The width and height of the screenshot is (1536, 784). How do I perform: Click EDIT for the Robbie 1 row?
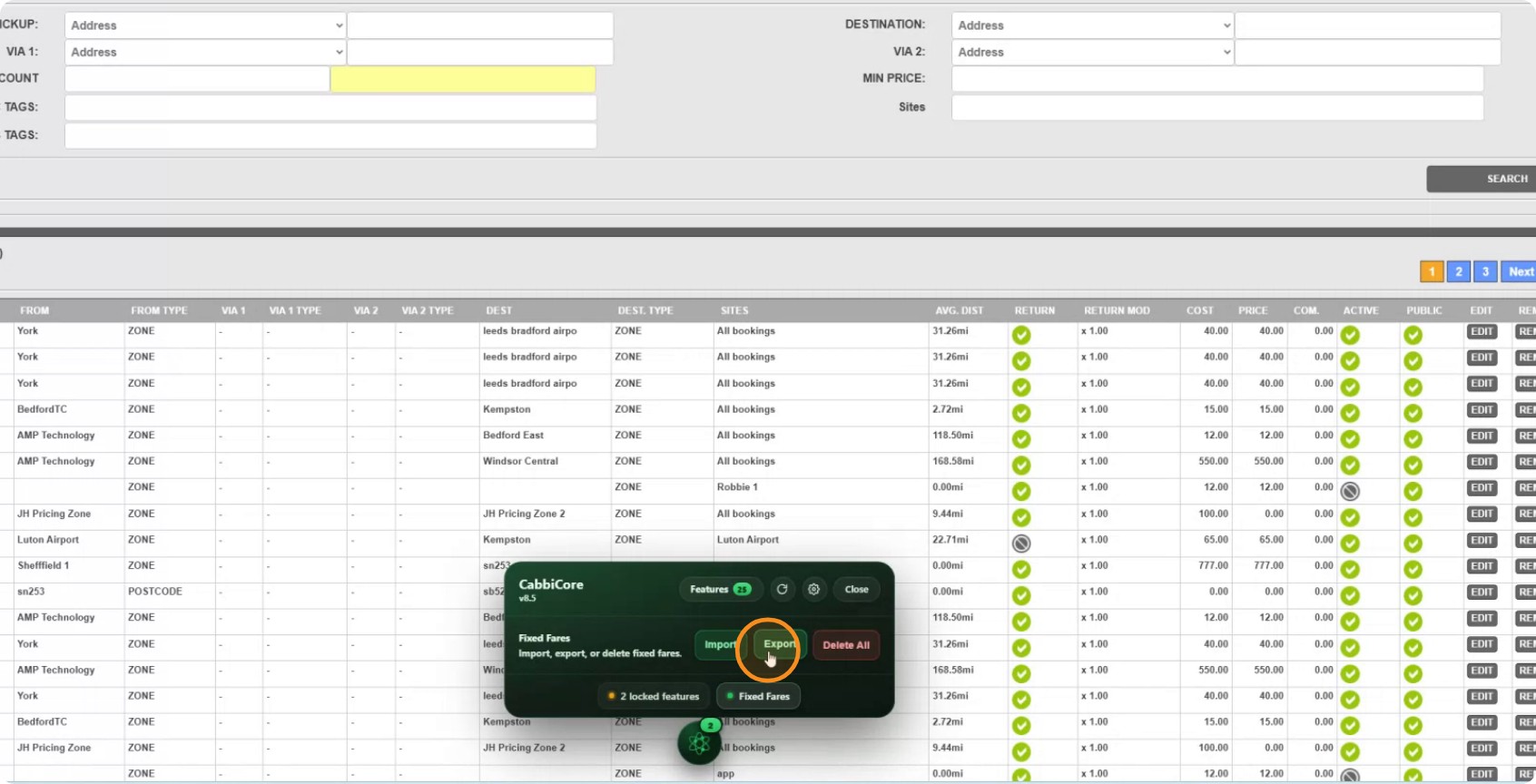[1482, 488]
